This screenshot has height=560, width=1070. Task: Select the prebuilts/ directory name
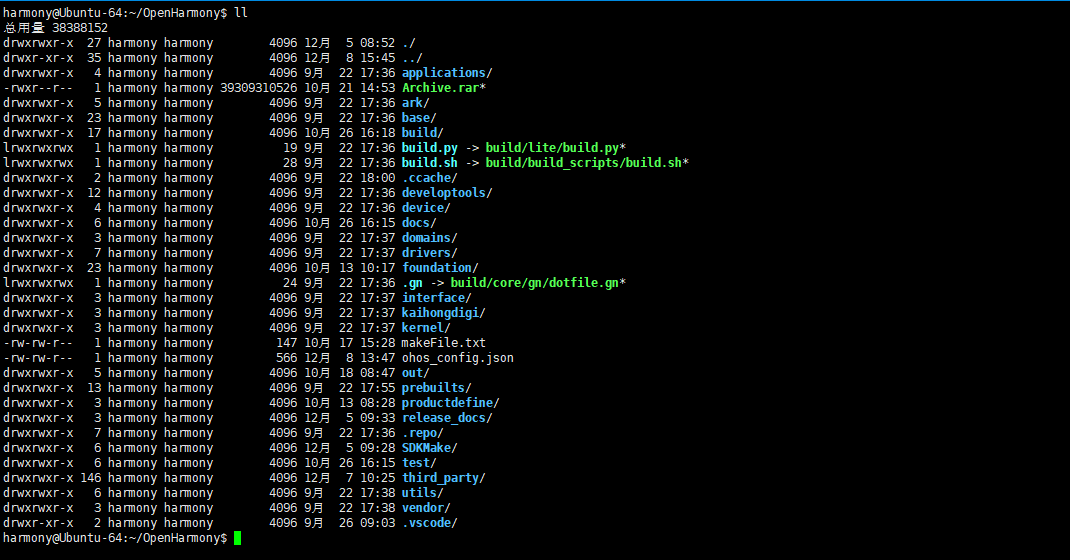pos(434,388)
